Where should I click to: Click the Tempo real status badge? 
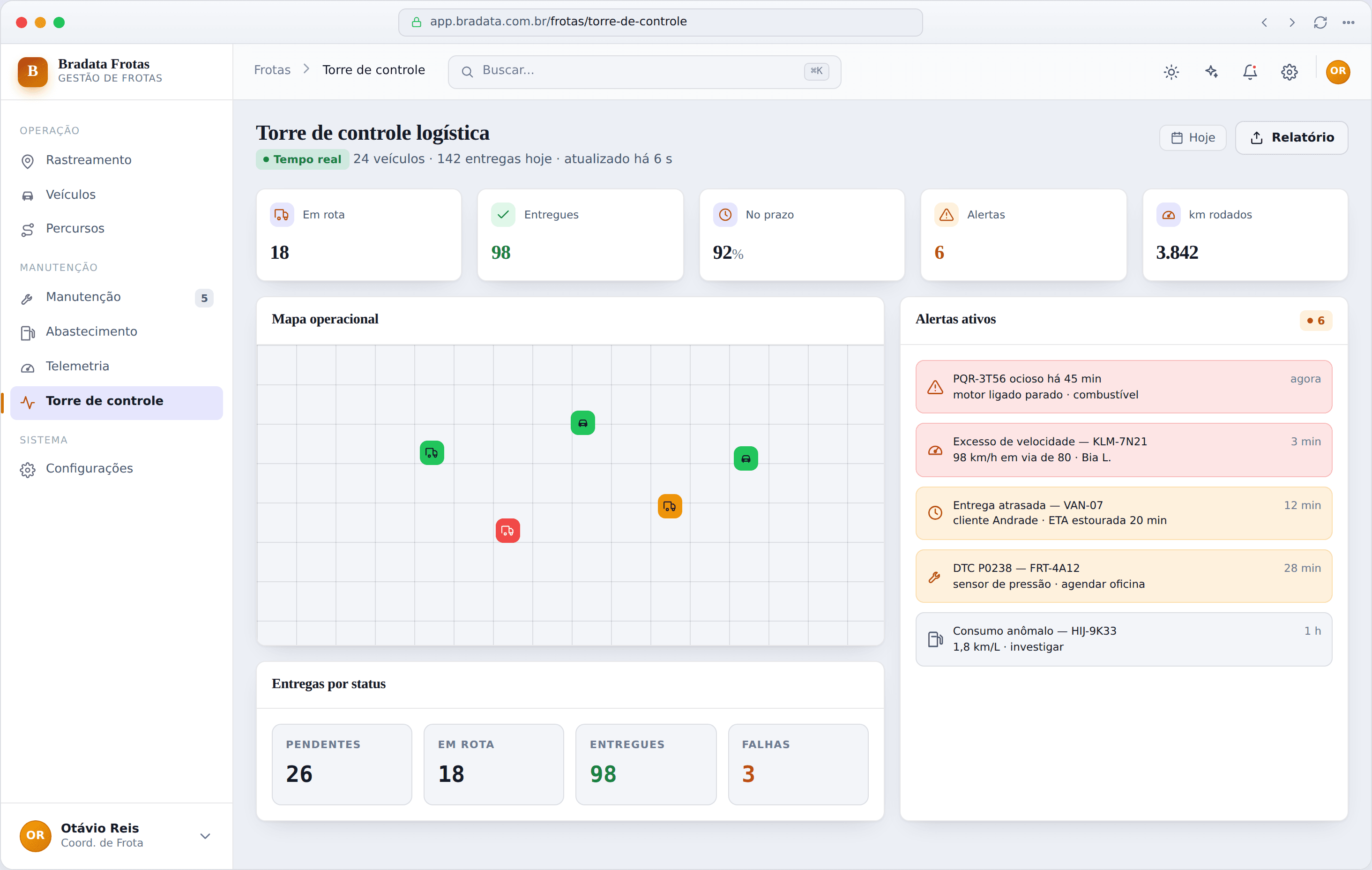302,159
